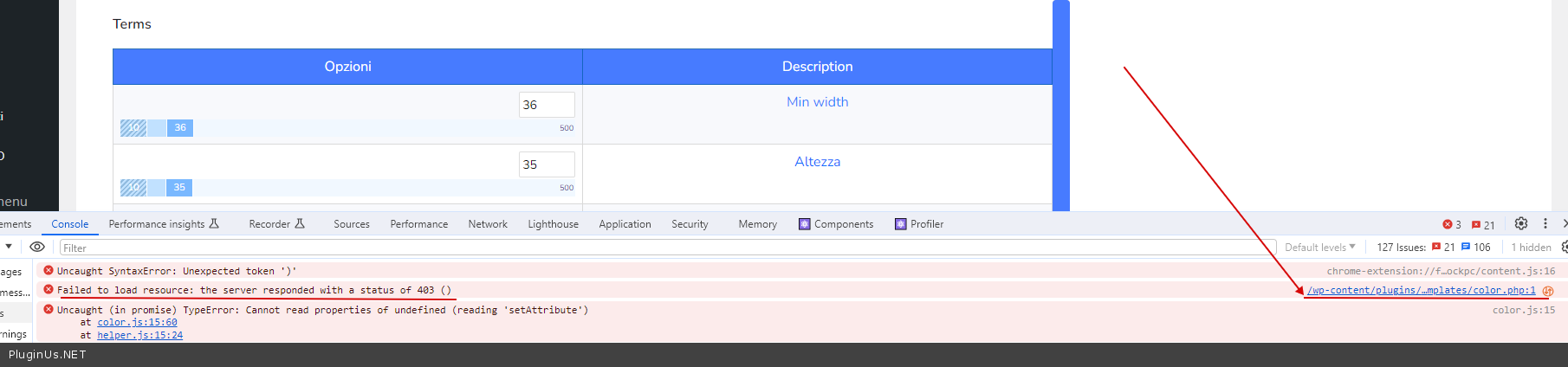Click the Altezza value input field
This screenshot has width=1568, height=367.
tap(547, 164)
